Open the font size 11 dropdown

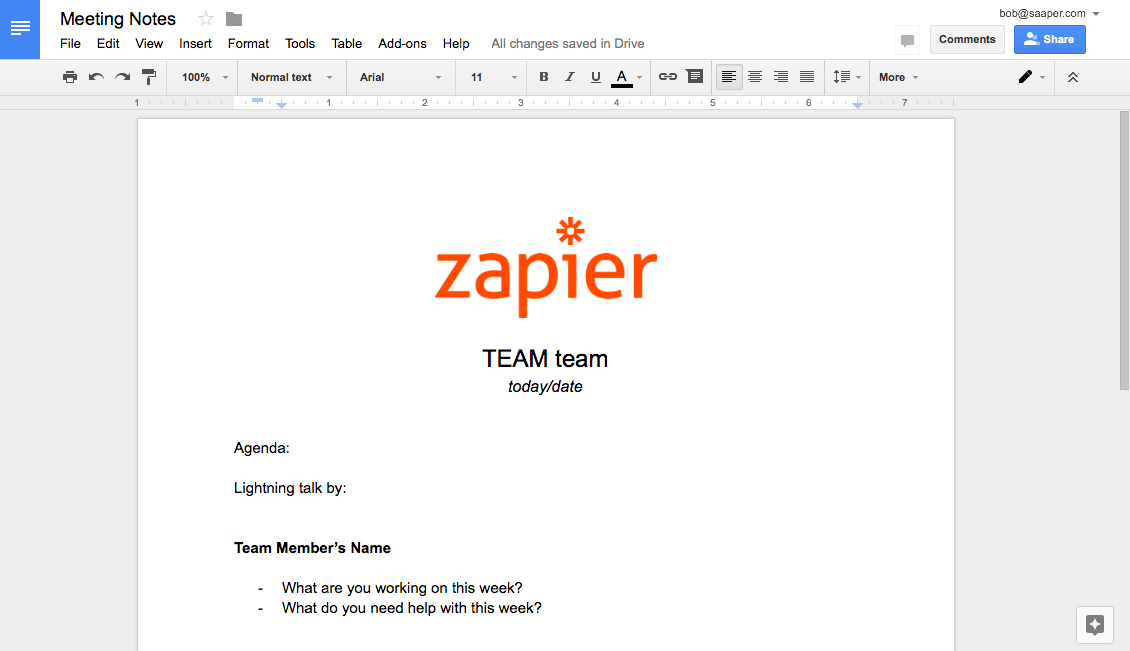pos(494,77)
